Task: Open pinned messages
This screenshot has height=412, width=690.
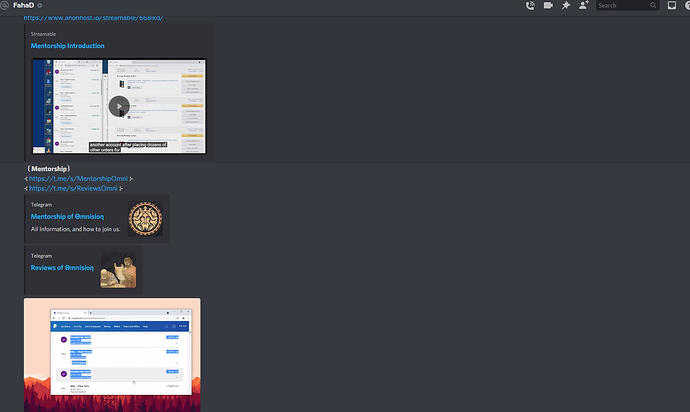Action: click(x=565, y=5)
